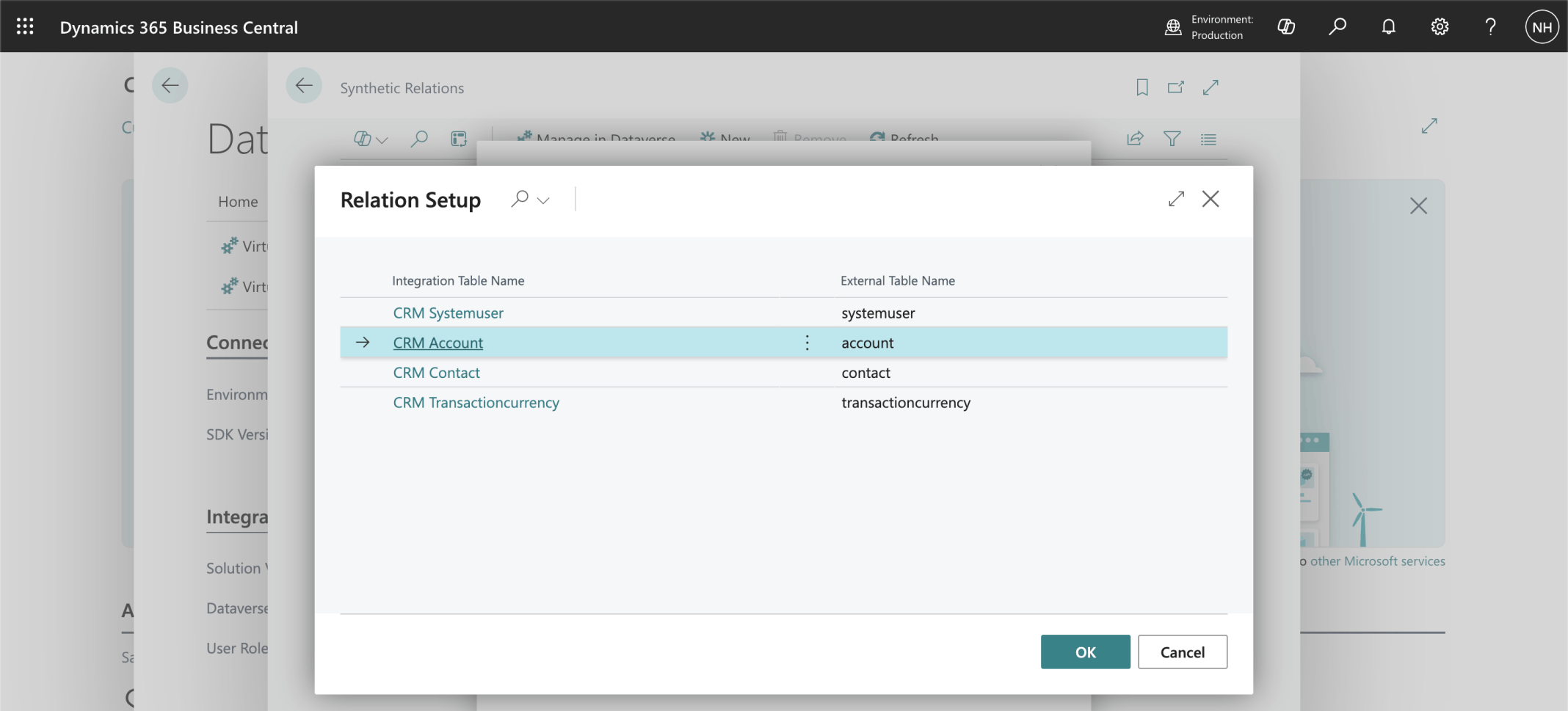This screenshot has height=711, width=1568.
Task: Select the CRM Transactioncurrency integration table
Action: pos(476,403)
